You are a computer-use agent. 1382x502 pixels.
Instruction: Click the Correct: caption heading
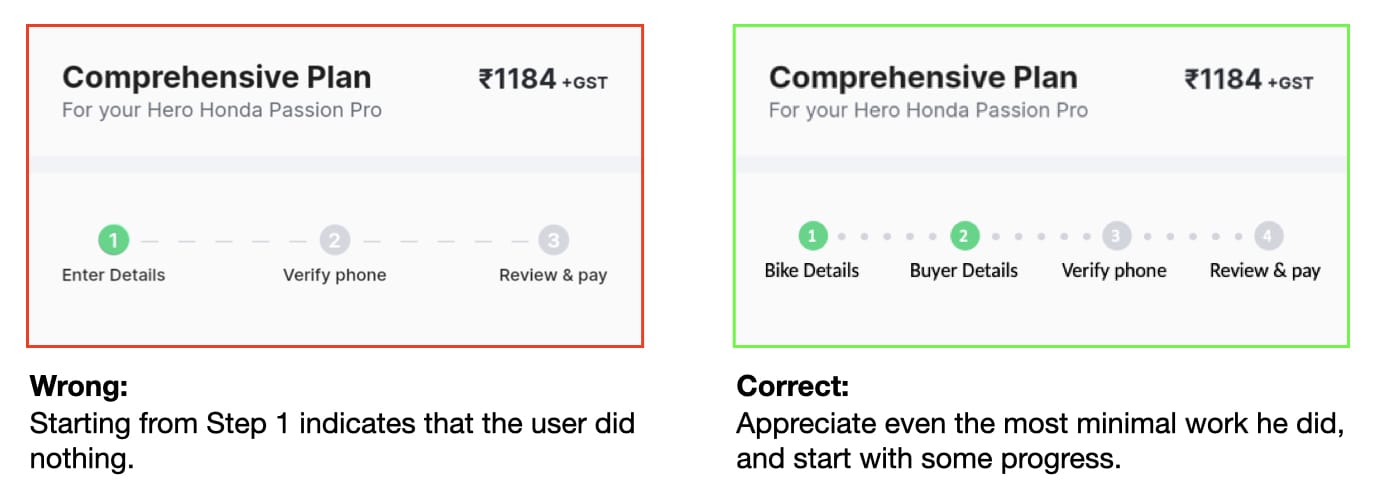pos(793,386)
